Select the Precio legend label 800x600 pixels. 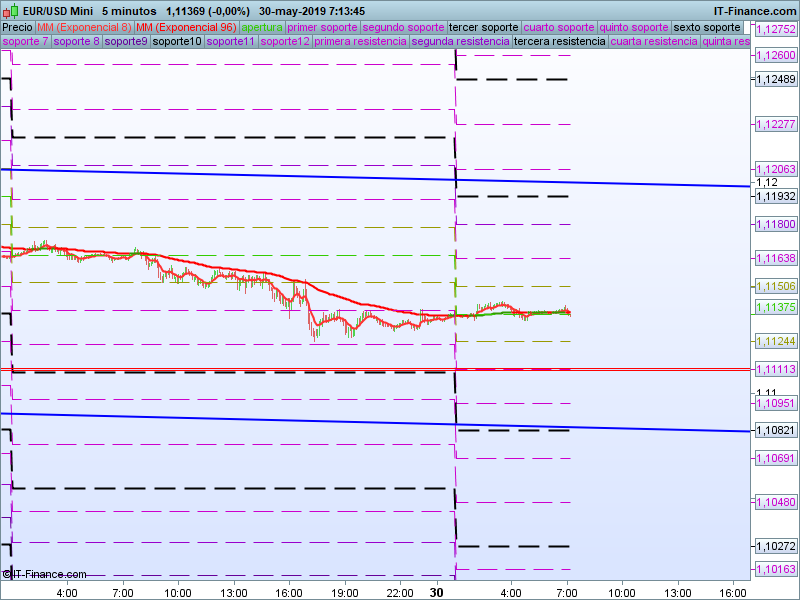click(17, 27)
